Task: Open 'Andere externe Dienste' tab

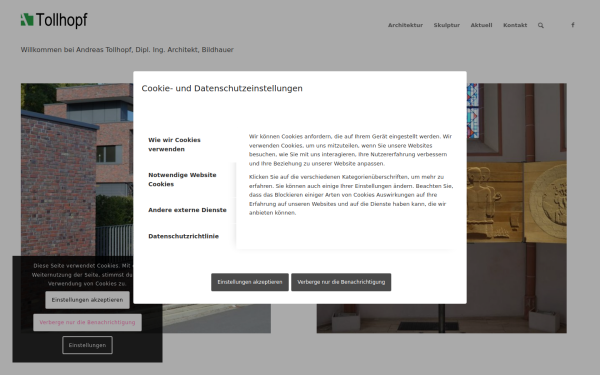Action: pyautogui.click(x=188, y=210)
